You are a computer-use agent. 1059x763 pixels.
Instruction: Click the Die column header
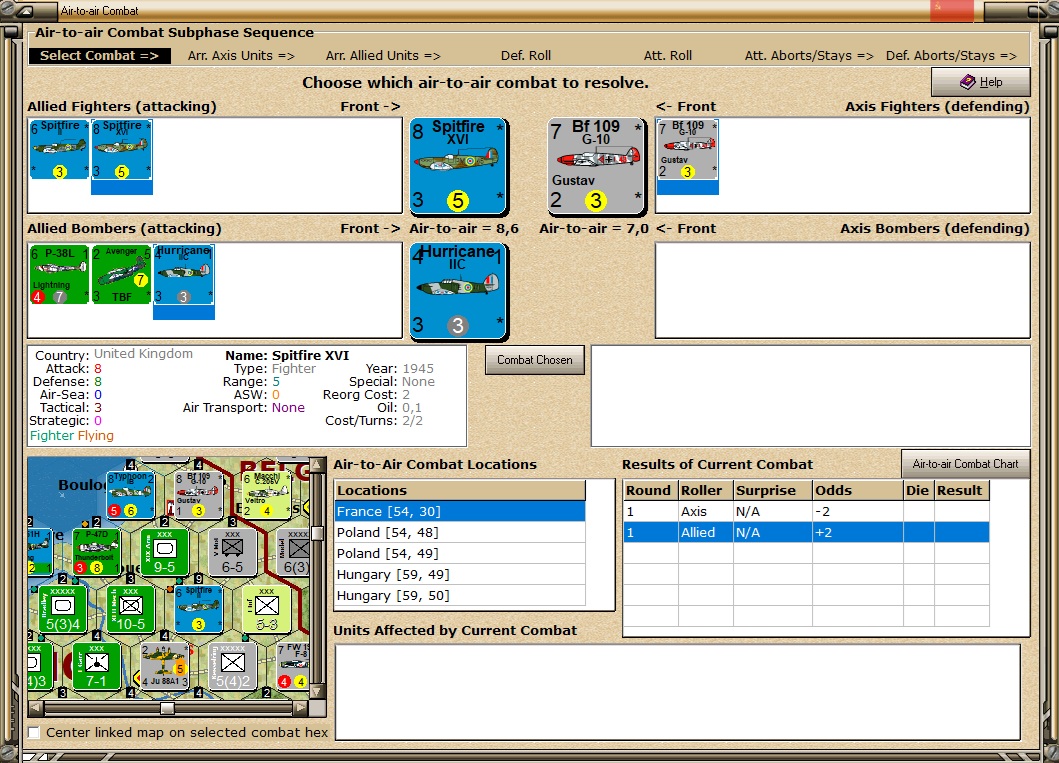pos(919,490)
